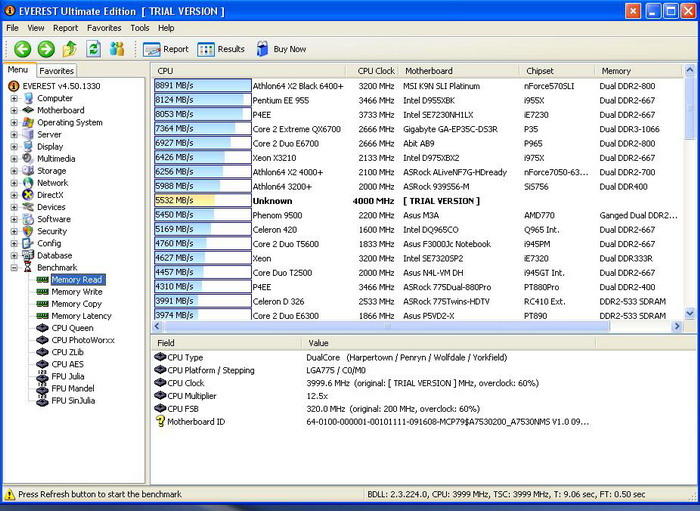Expand the Storage tree node
The width and height of the screenshot is (700, 511).
pos(14,171)
